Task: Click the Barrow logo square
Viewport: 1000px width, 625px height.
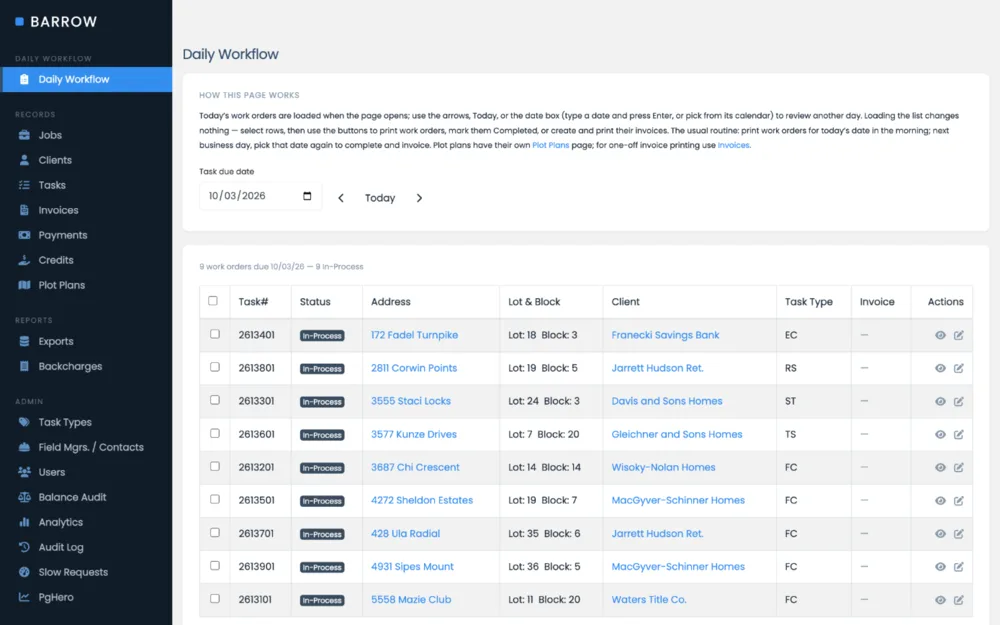Action: 19,22
